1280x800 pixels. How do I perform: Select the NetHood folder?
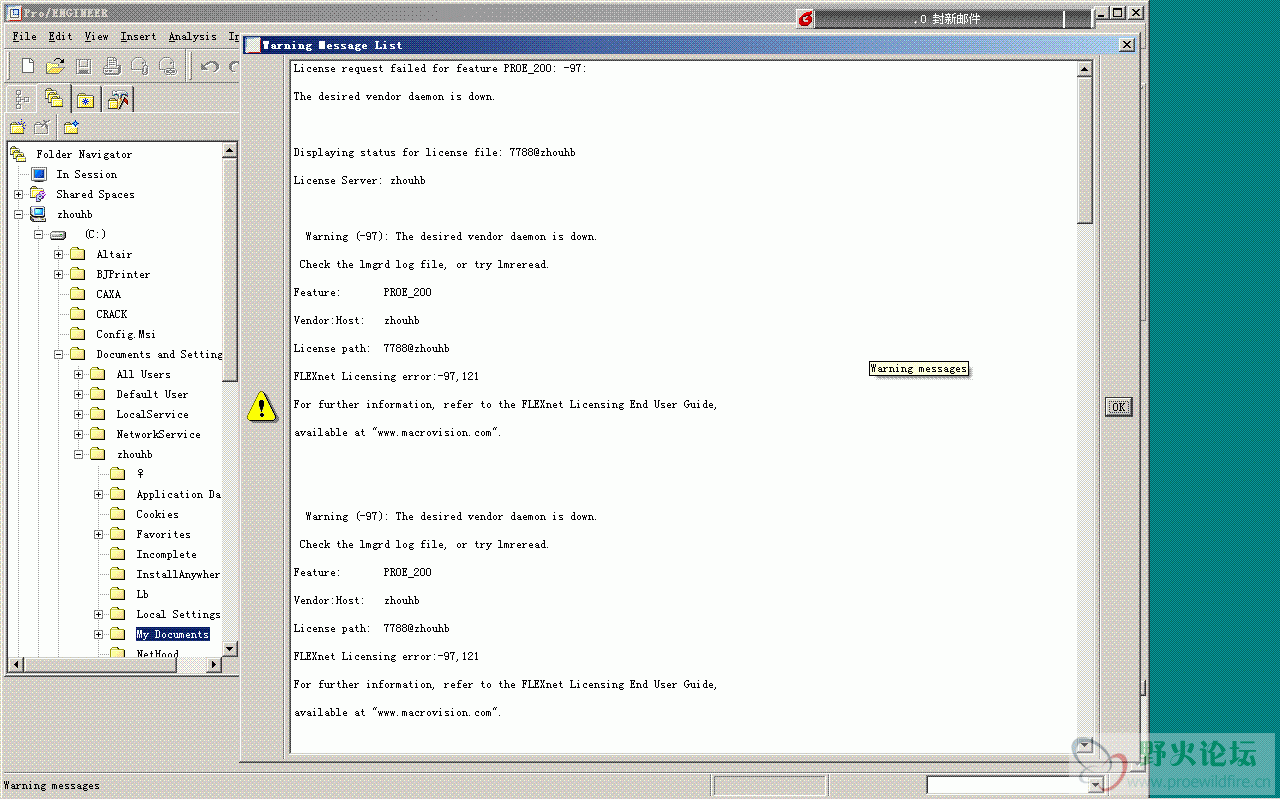pyautogui.click(x=157, y=653)
